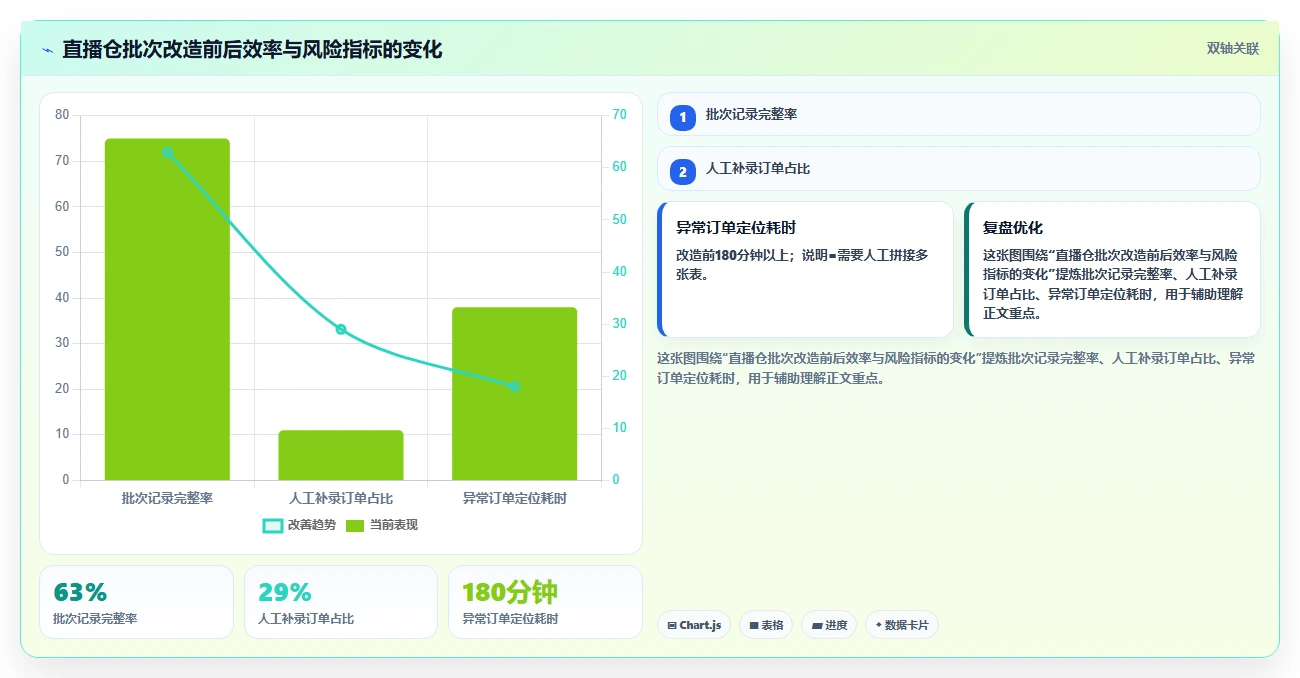Click the 改善趋势 legend color box

(273, 525)
